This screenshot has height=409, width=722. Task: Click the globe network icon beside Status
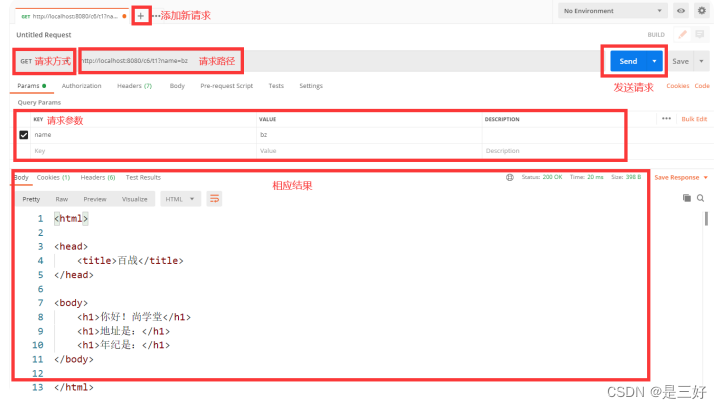510,177
